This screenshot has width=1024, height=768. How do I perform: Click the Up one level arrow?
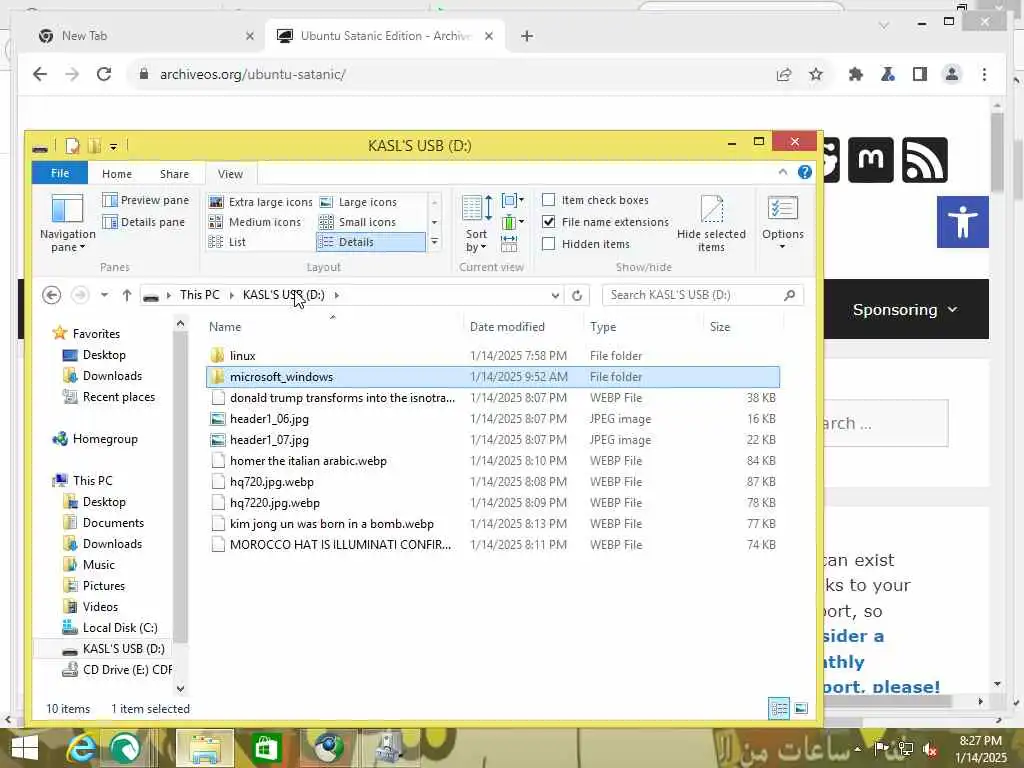click(x=127, y=295)
